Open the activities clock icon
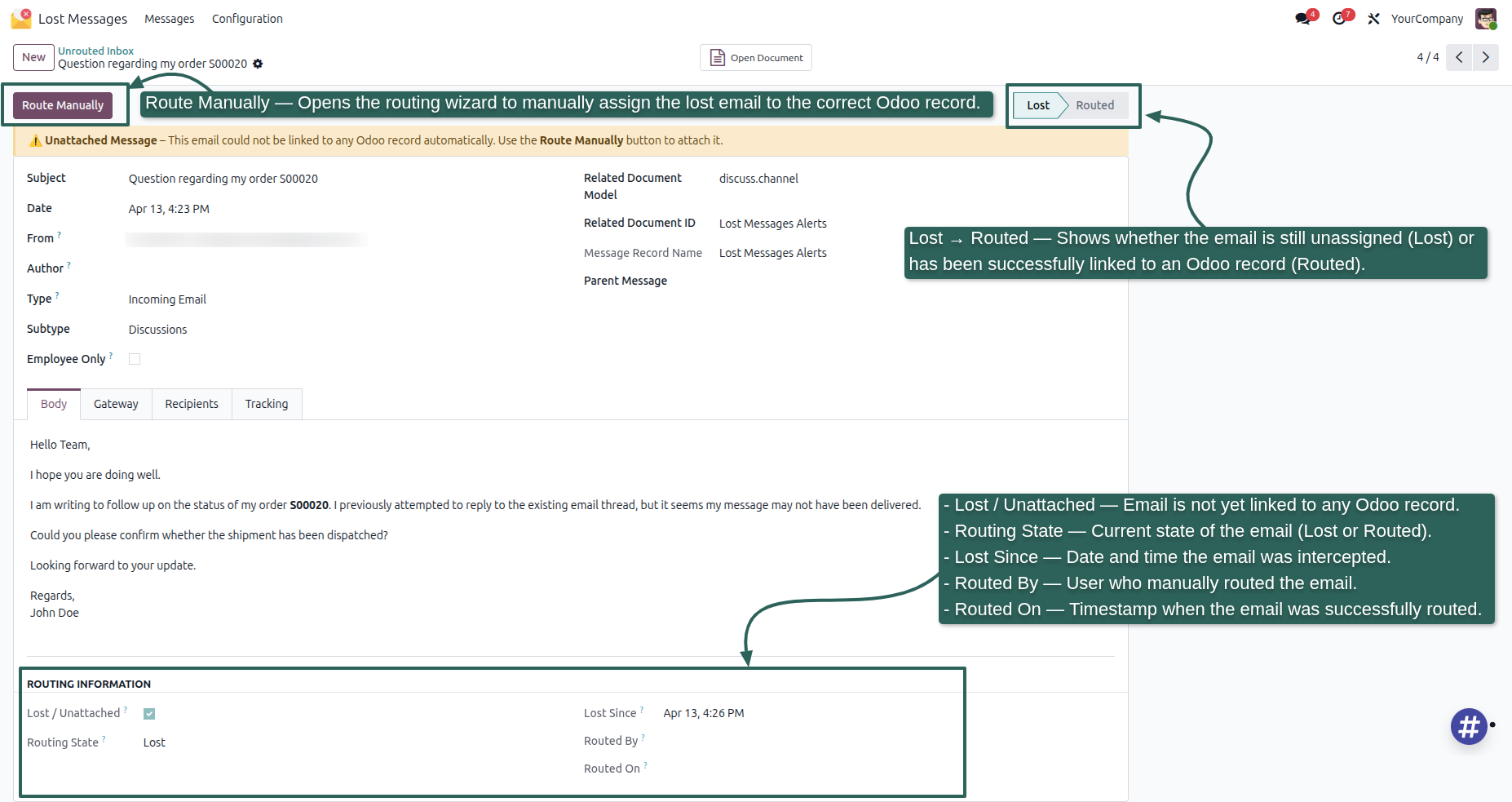1512x802 pixels. click(x=1339, y=18)
